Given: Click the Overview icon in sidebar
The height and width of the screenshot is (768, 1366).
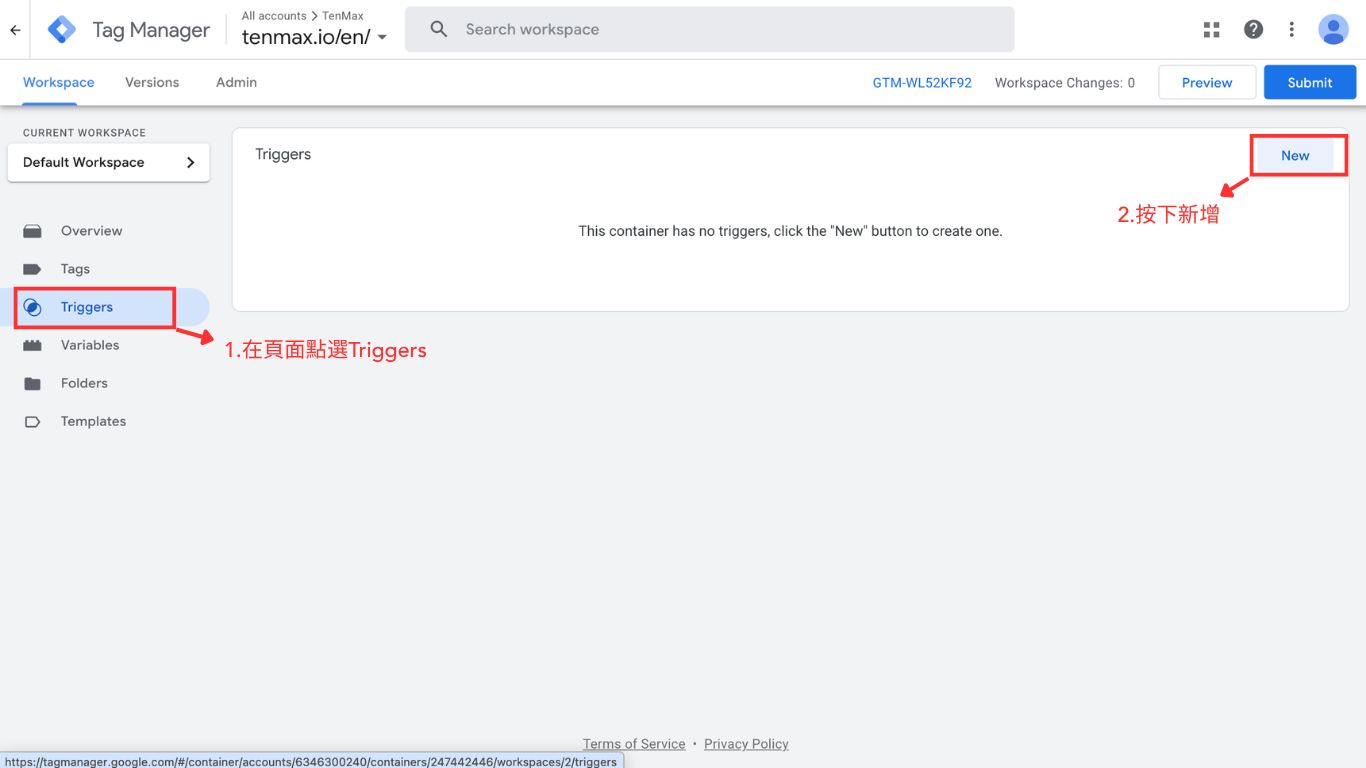Looking at the screenshot, I should coord(33,231).
